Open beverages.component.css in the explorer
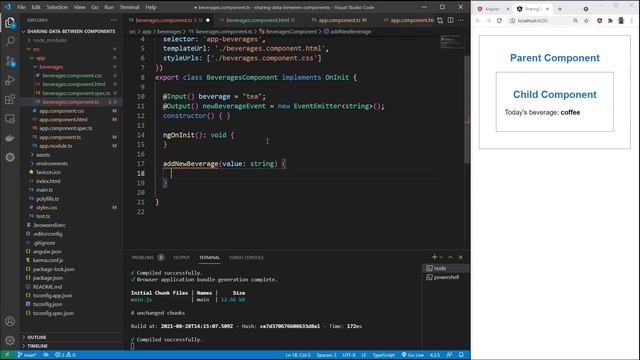The image size is (640, 360). 72,76
